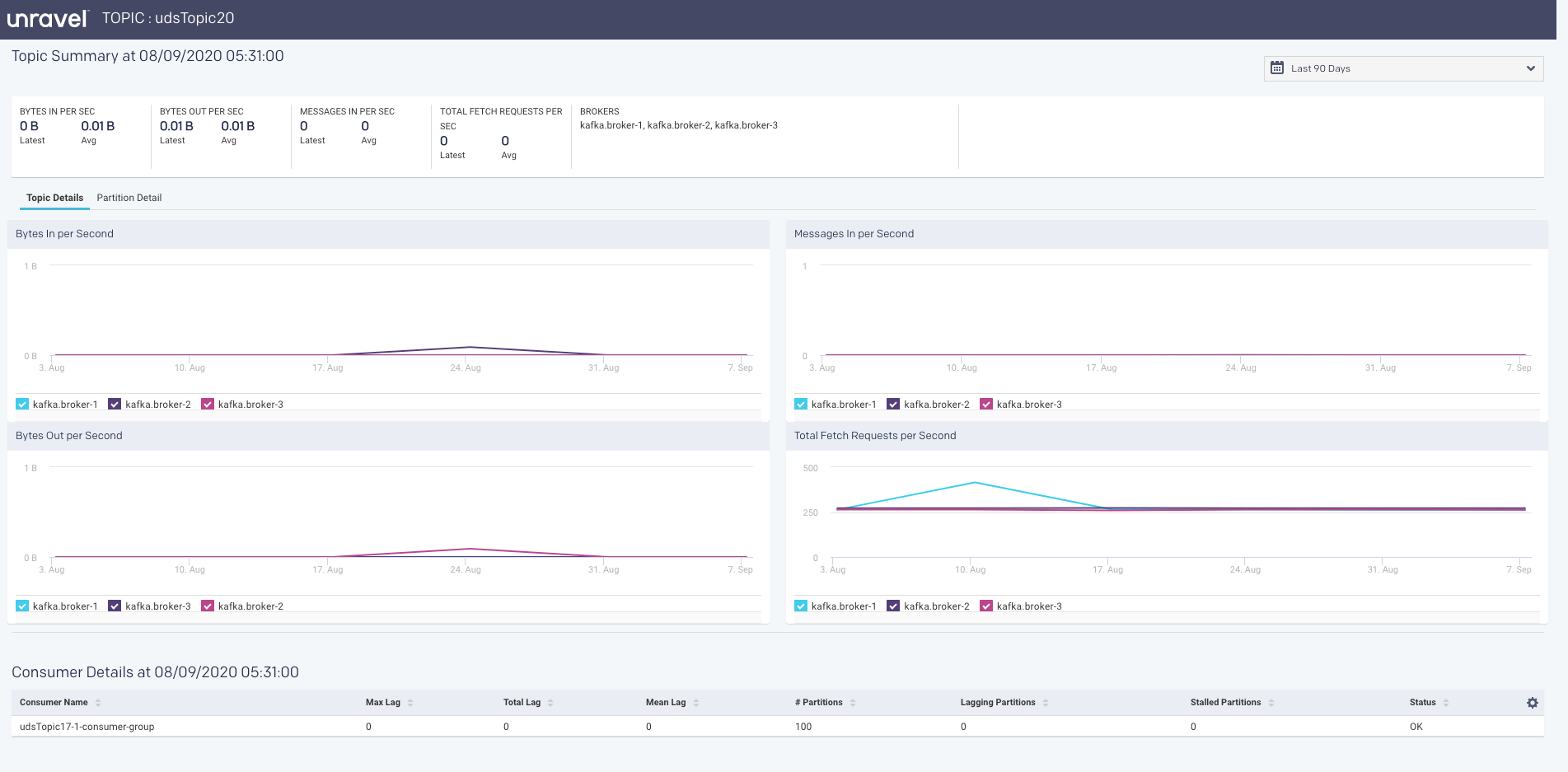
Task: Click Total Fetch Requests per Second chart title
Action: tap(875, 436)
